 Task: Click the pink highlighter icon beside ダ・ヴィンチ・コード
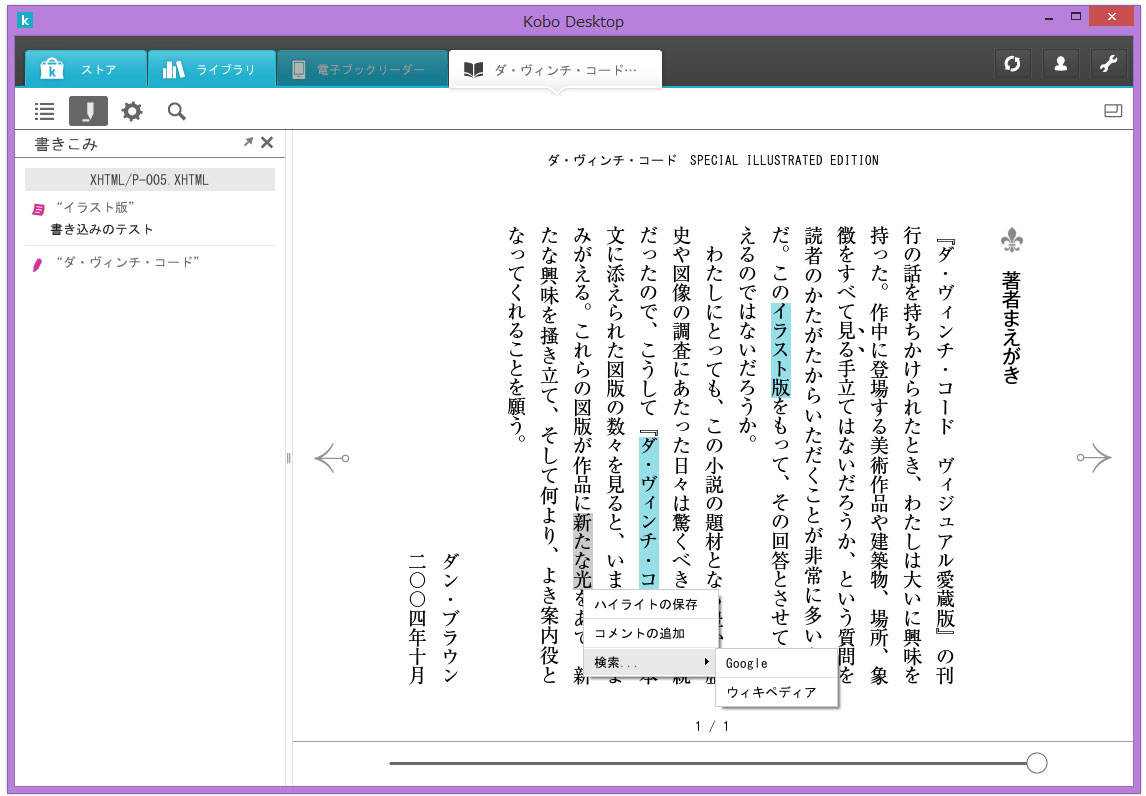coord(37,265)
